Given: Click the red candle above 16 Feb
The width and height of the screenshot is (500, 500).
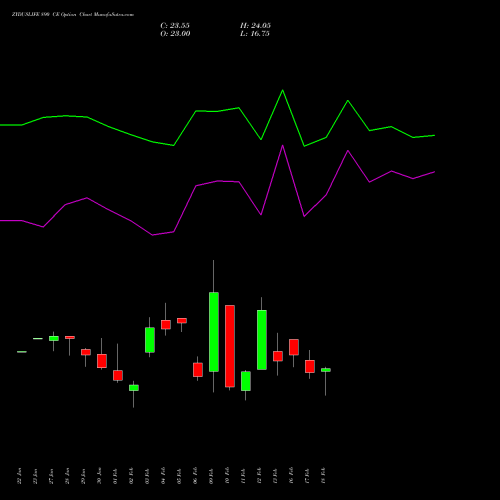Looking at the screenshot, I should pyautogui.click(x=294, y=347).
